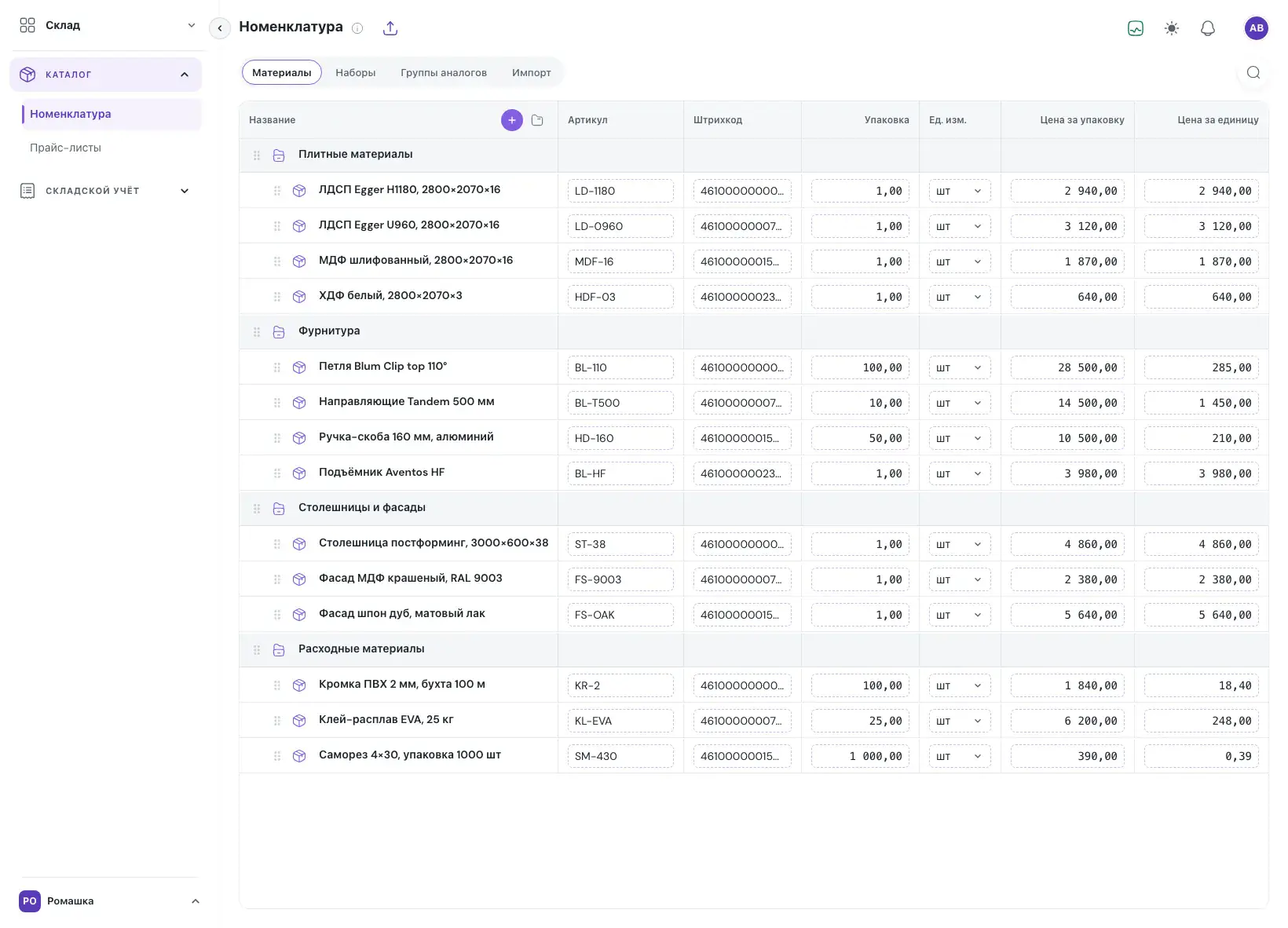Screen dimensions: 1288x928
Task: Click cube icon of Подъёмник Aventos HF row
Action: click(x=299, y=473)
